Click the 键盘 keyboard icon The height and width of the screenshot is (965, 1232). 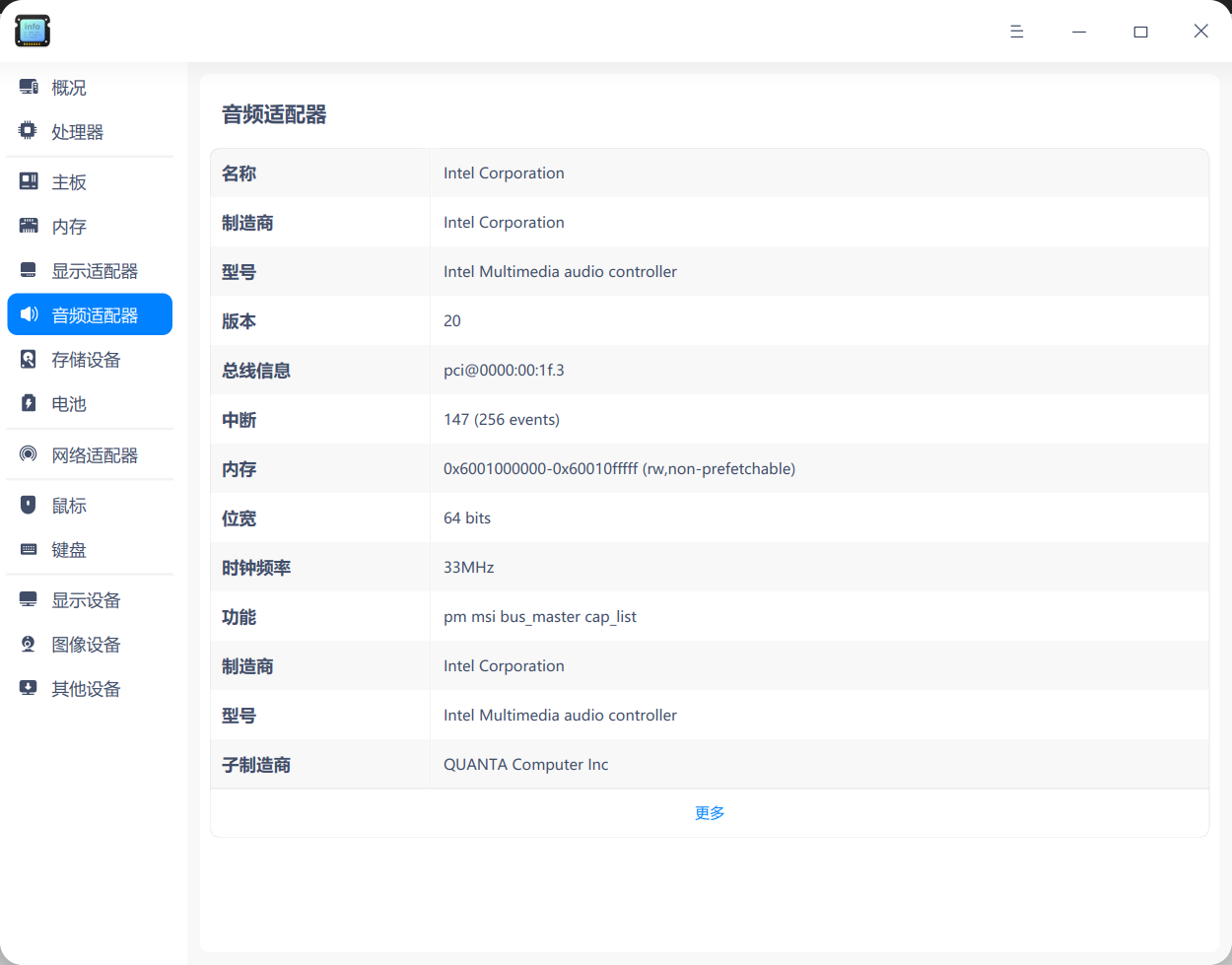(x=29, y=549)
